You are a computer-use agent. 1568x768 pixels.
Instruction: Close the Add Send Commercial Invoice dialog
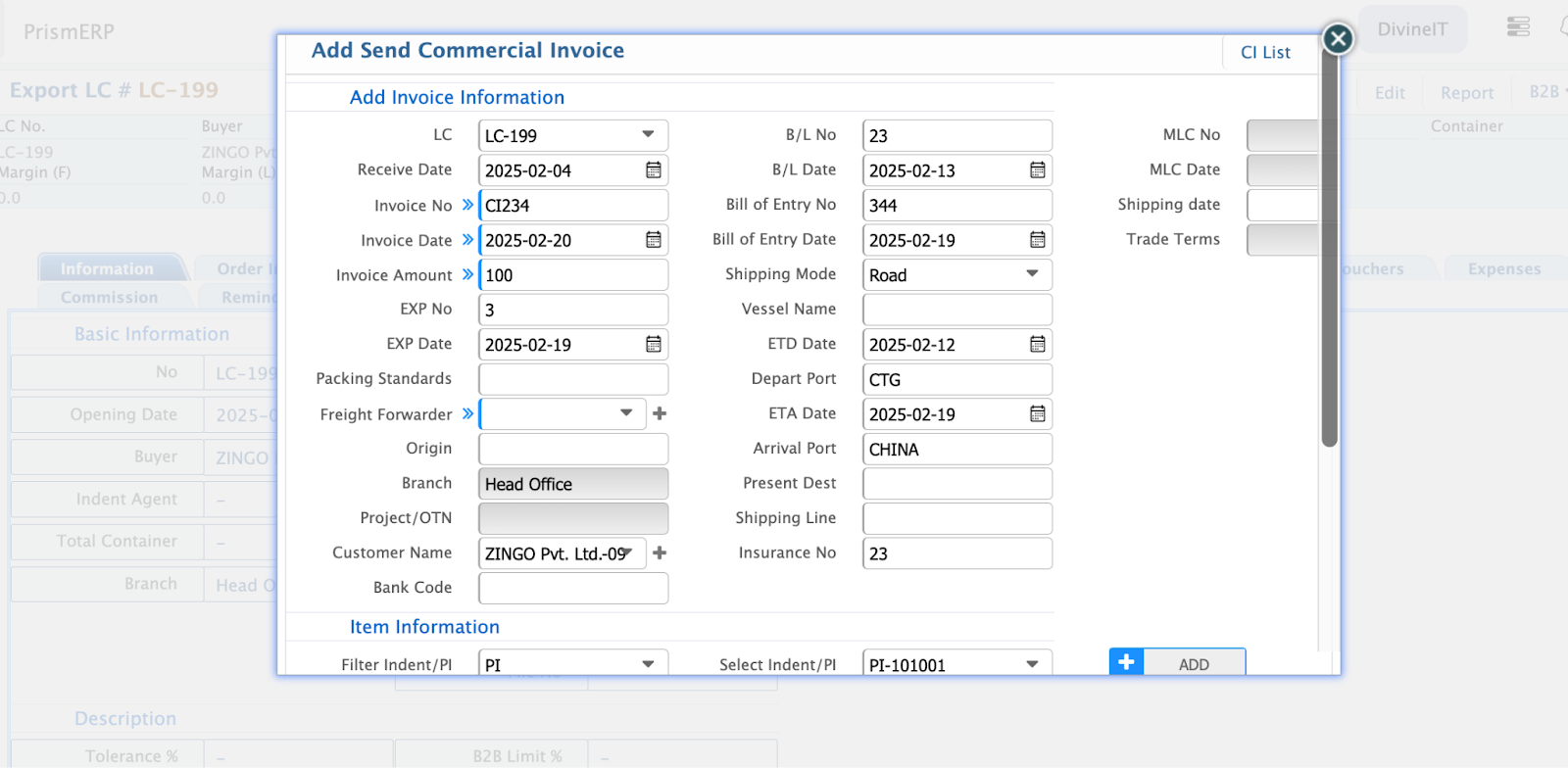[1338, 38]
